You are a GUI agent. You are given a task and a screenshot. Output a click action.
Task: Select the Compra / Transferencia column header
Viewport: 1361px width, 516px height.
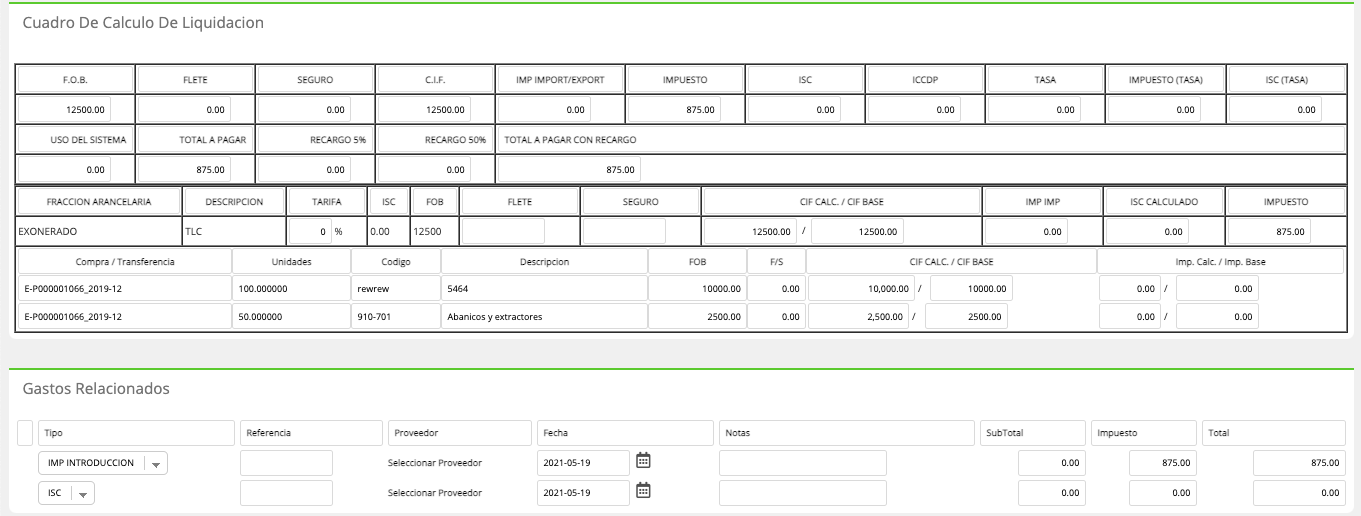coord(125,261)
